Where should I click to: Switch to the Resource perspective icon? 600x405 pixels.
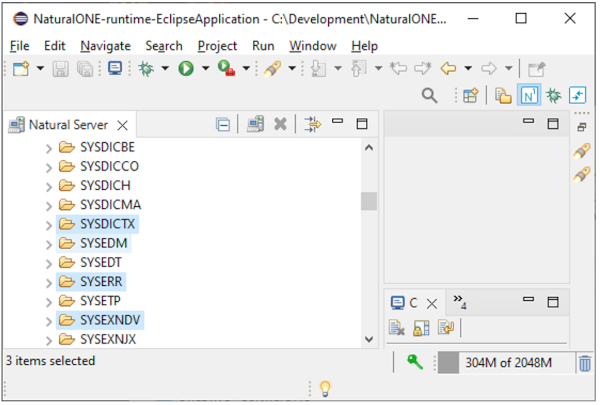click(503, 95)
